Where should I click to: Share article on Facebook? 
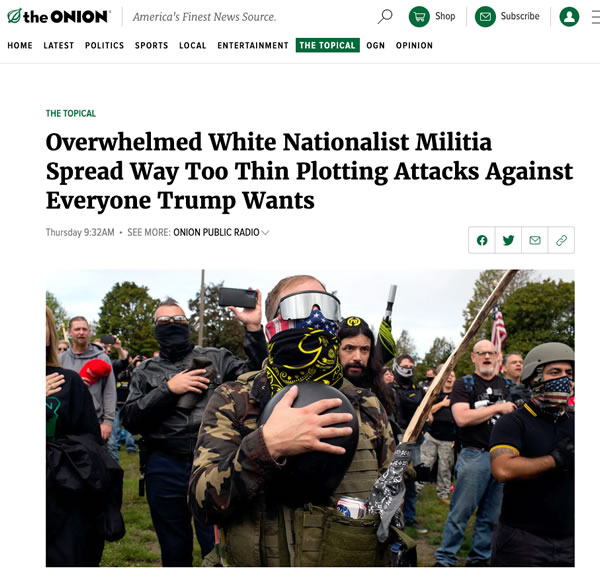click(482, 240)
